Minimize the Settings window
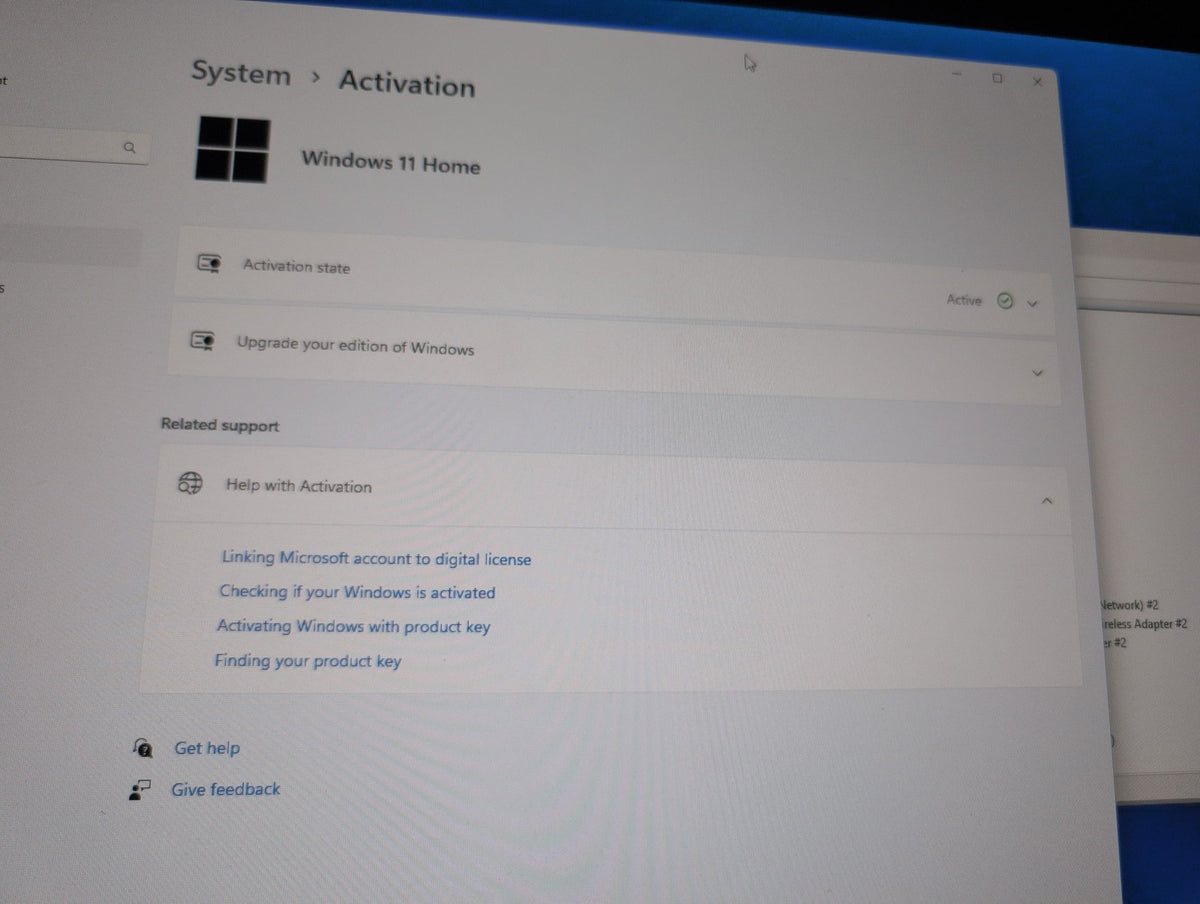 point(957,74)
